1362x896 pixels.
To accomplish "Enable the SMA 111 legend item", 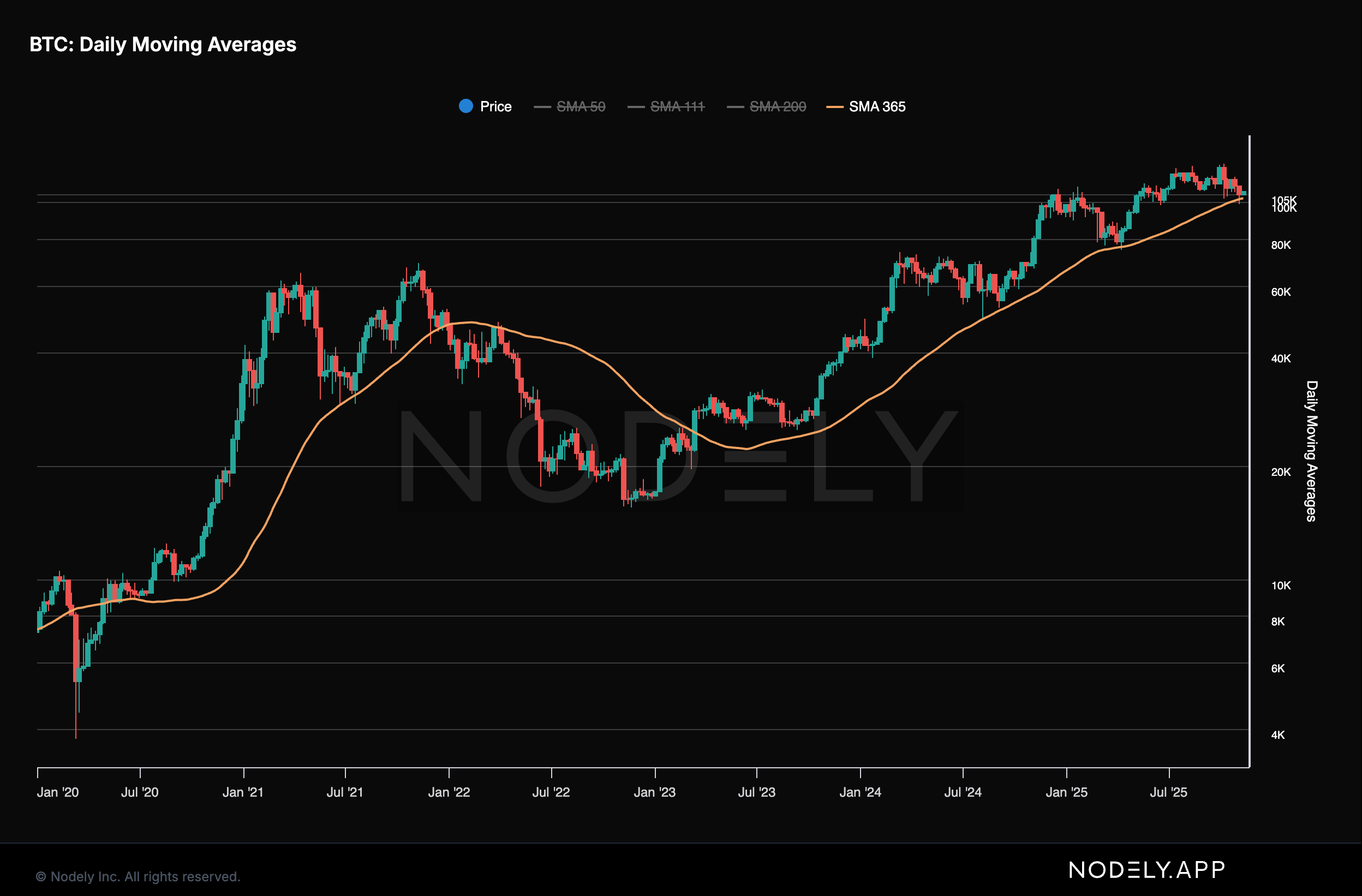I will point(677,106).
